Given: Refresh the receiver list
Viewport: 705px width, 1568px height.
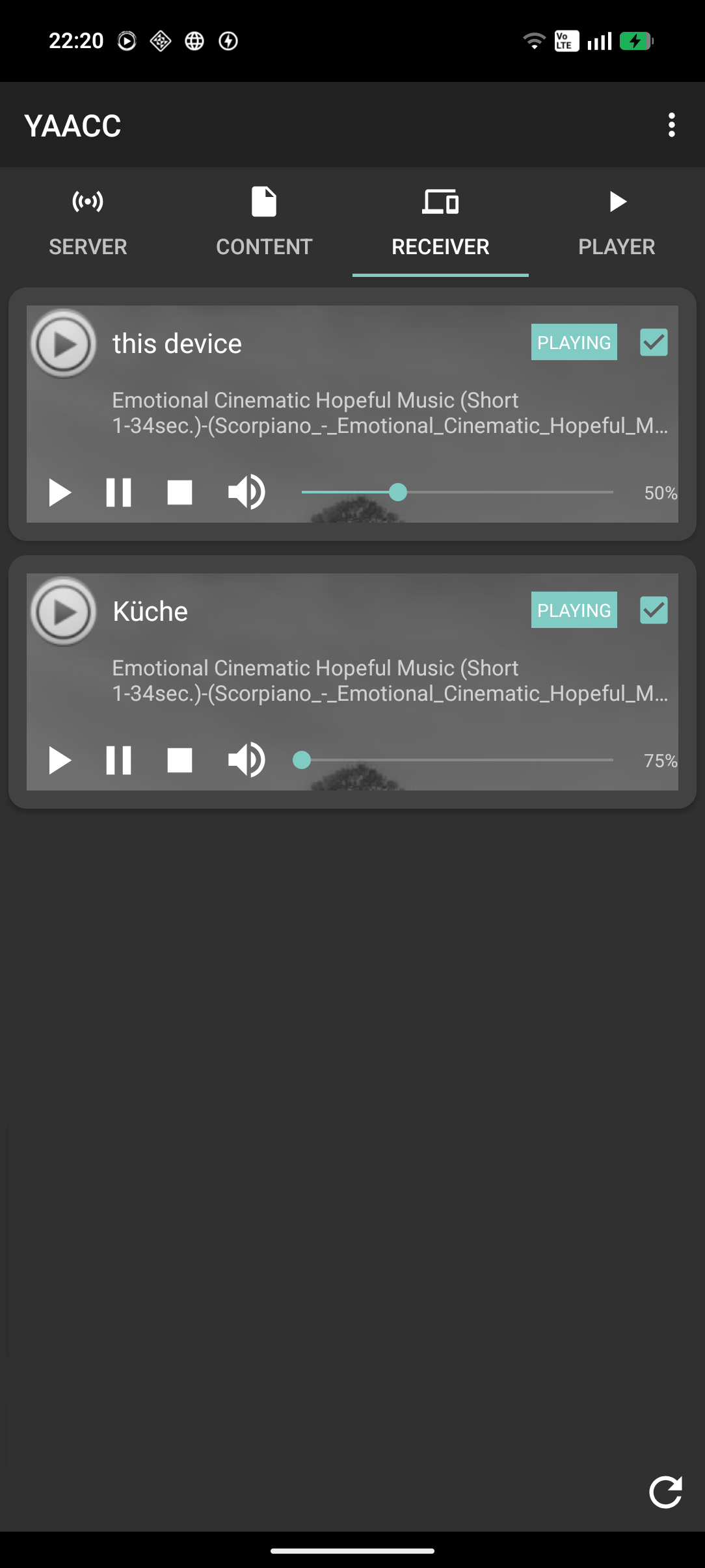Looking at the screenshot, I should (665, 1491).
